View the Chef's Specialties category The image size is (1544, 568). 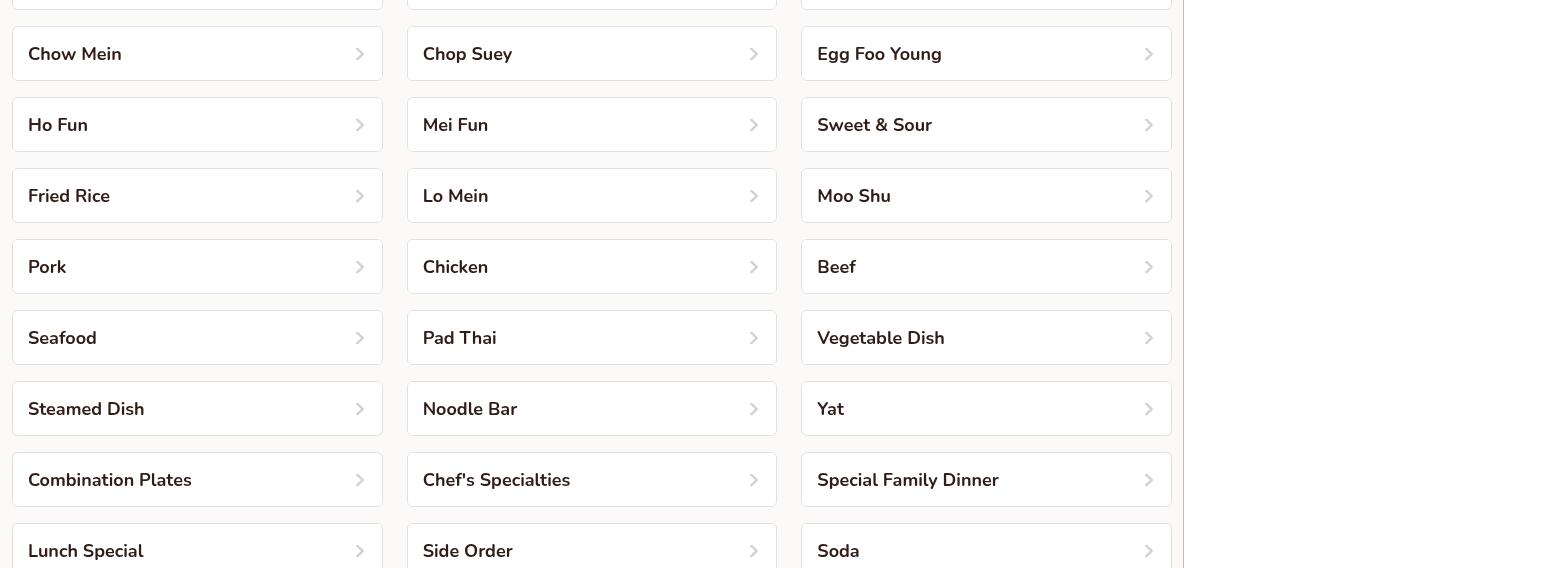coord(591,480)
